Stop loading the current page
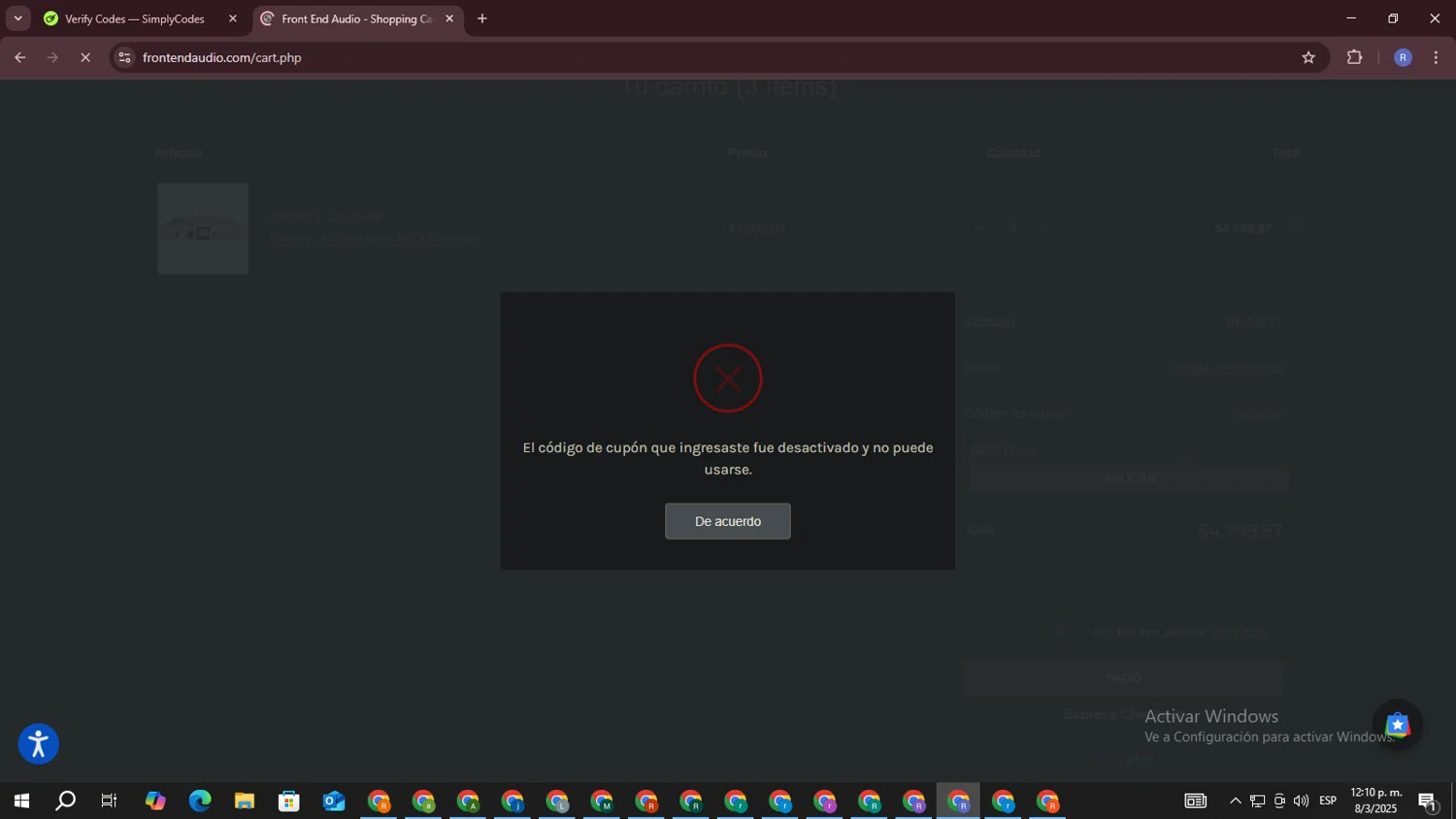This screenshot has width=1456, height=819. tap(85, 57)
